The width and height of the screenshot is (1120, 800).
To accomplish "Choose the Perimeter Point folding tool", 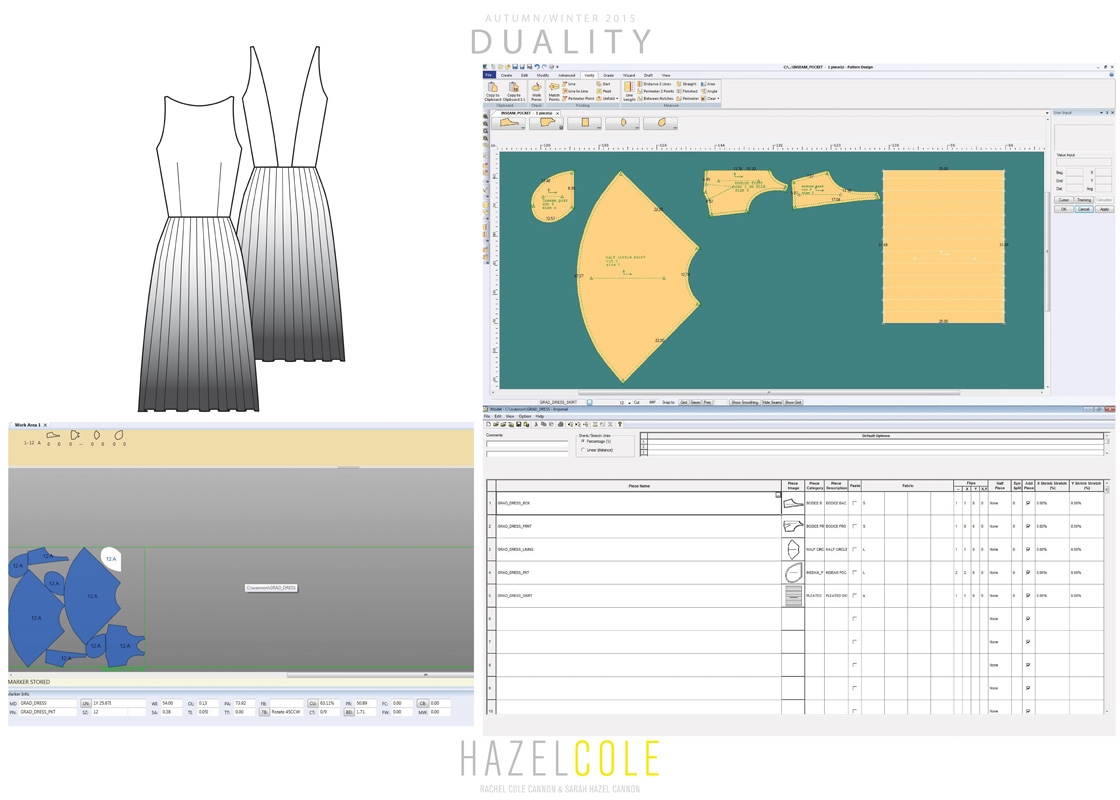I will (578, 99).
